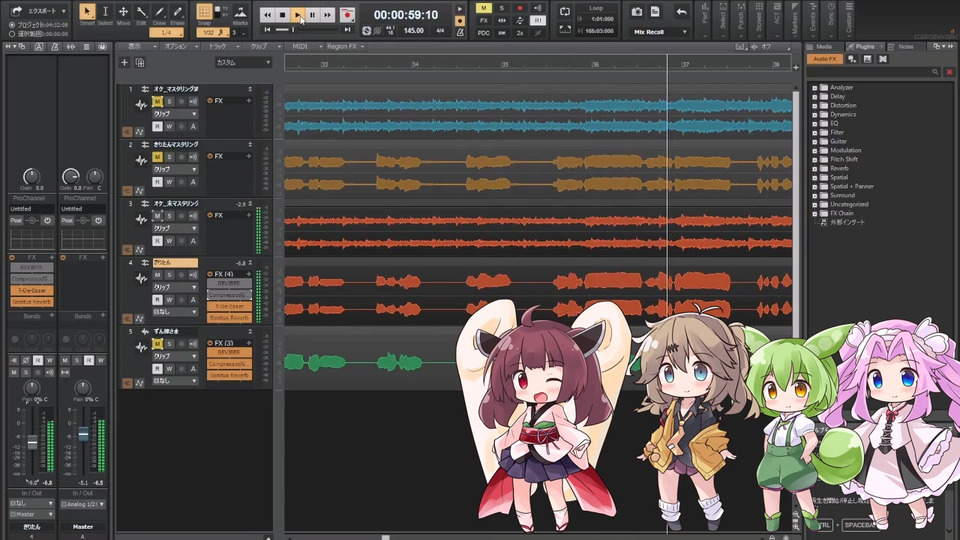Enable read automation on track 2

pyautogui.click(x=157, y=182)
